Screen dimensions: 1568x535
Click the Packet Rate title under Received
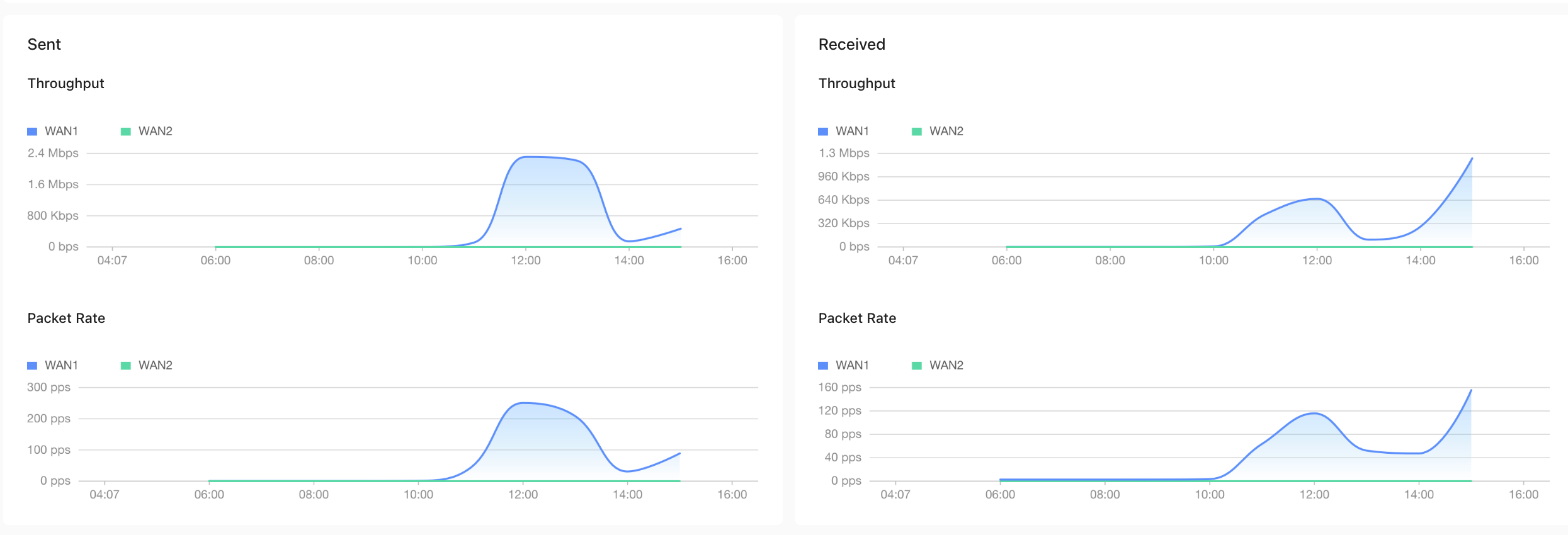point(857,318)
